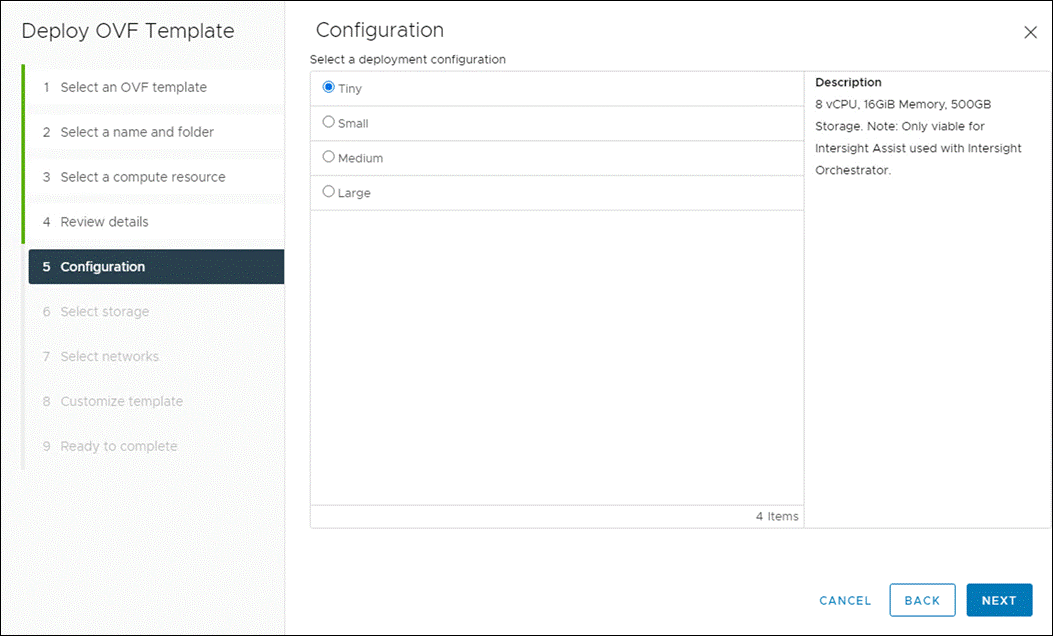Navigate to Select a compute resource step
The image size is (1053, 636).
[x=142, y=176]
